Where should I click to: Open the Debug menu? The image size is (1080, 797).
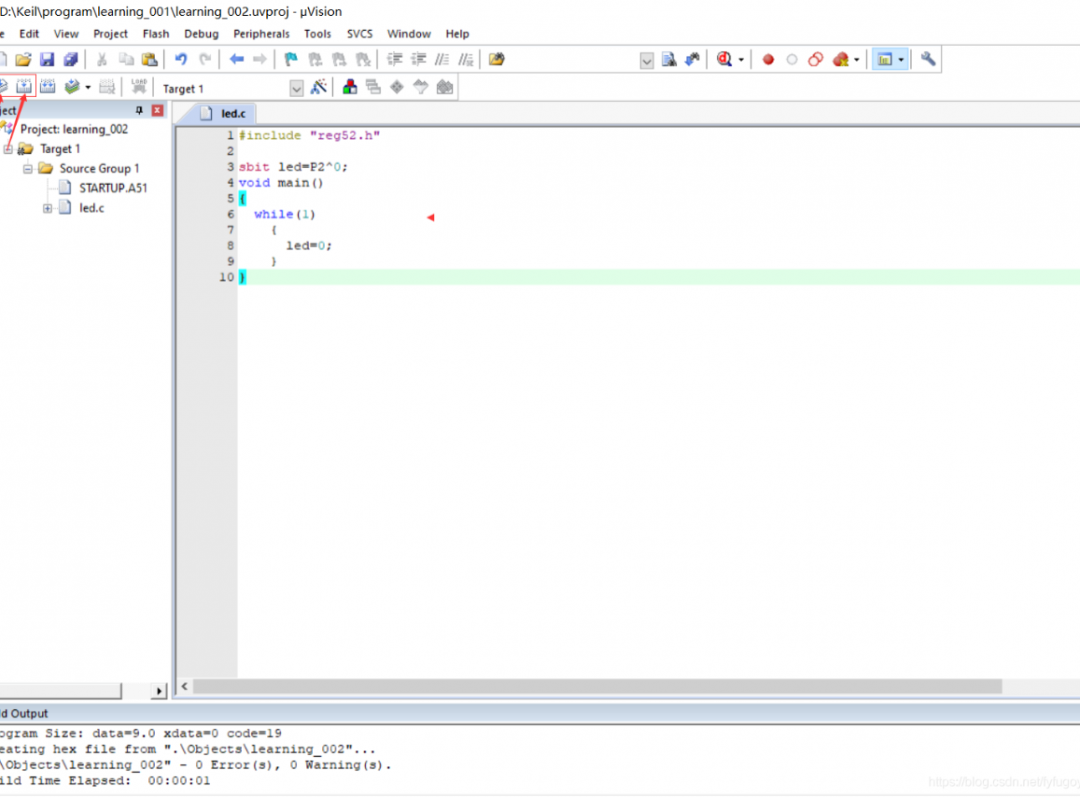coord(201,34)
